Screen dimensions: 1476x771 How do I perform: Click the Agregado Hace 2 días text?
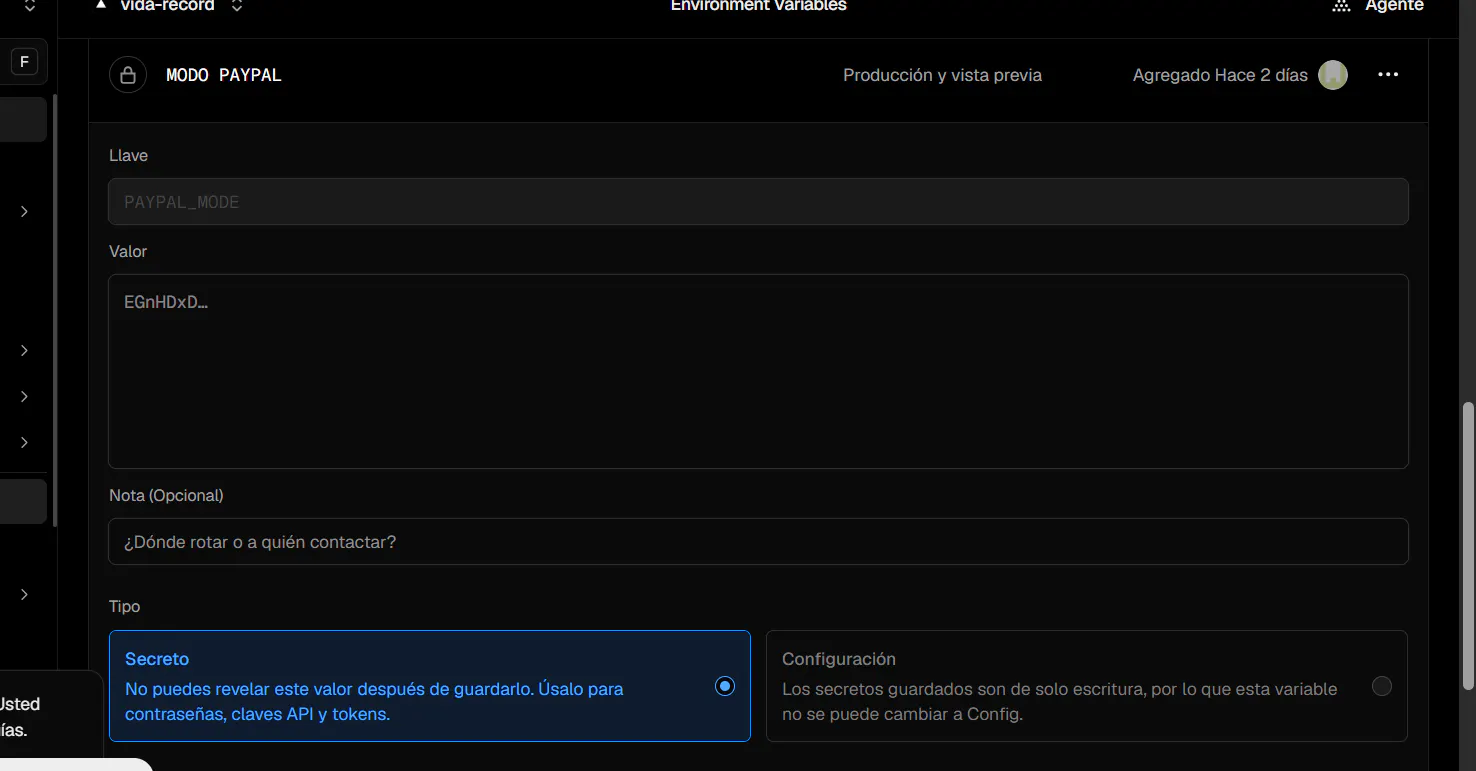1220,75
